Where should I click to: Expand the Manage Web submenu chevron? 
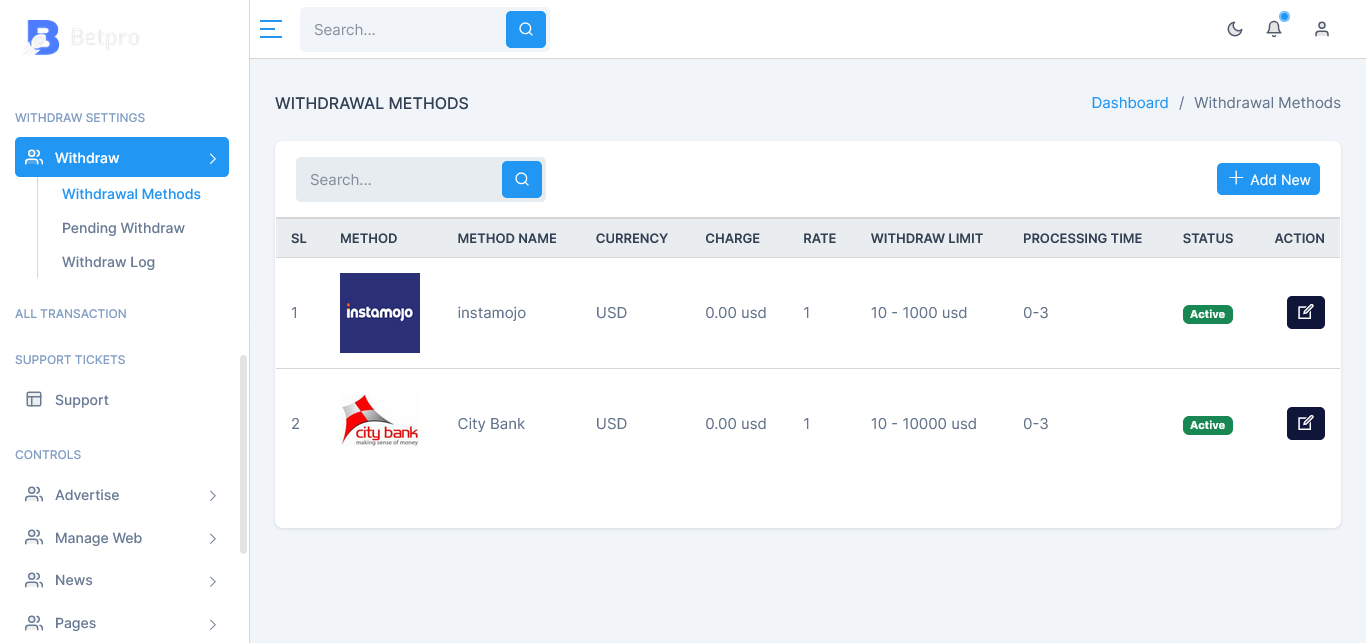[213, 539]
